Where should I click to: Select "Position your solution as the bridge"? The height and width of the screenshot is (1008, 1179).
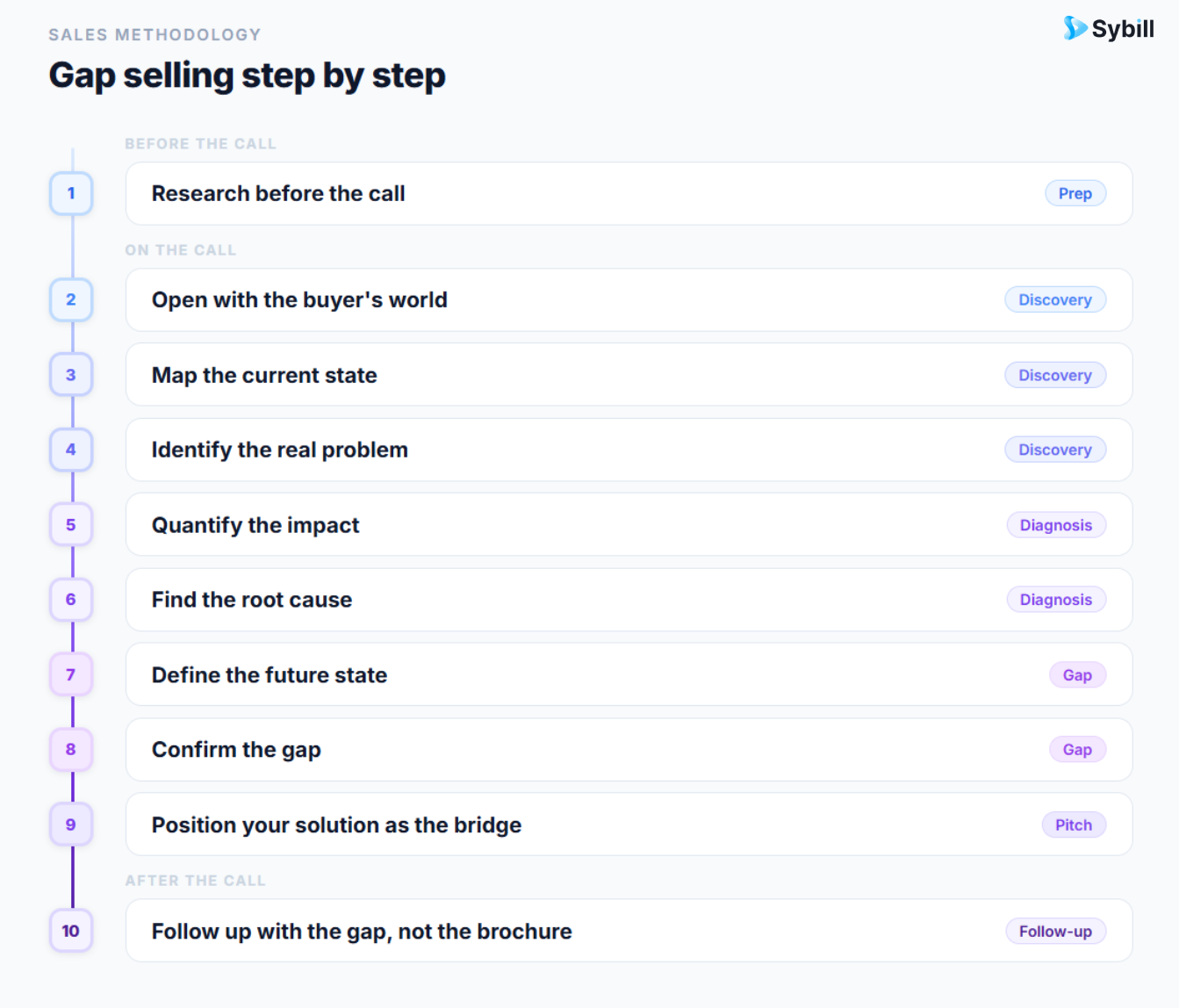[629, 824]
